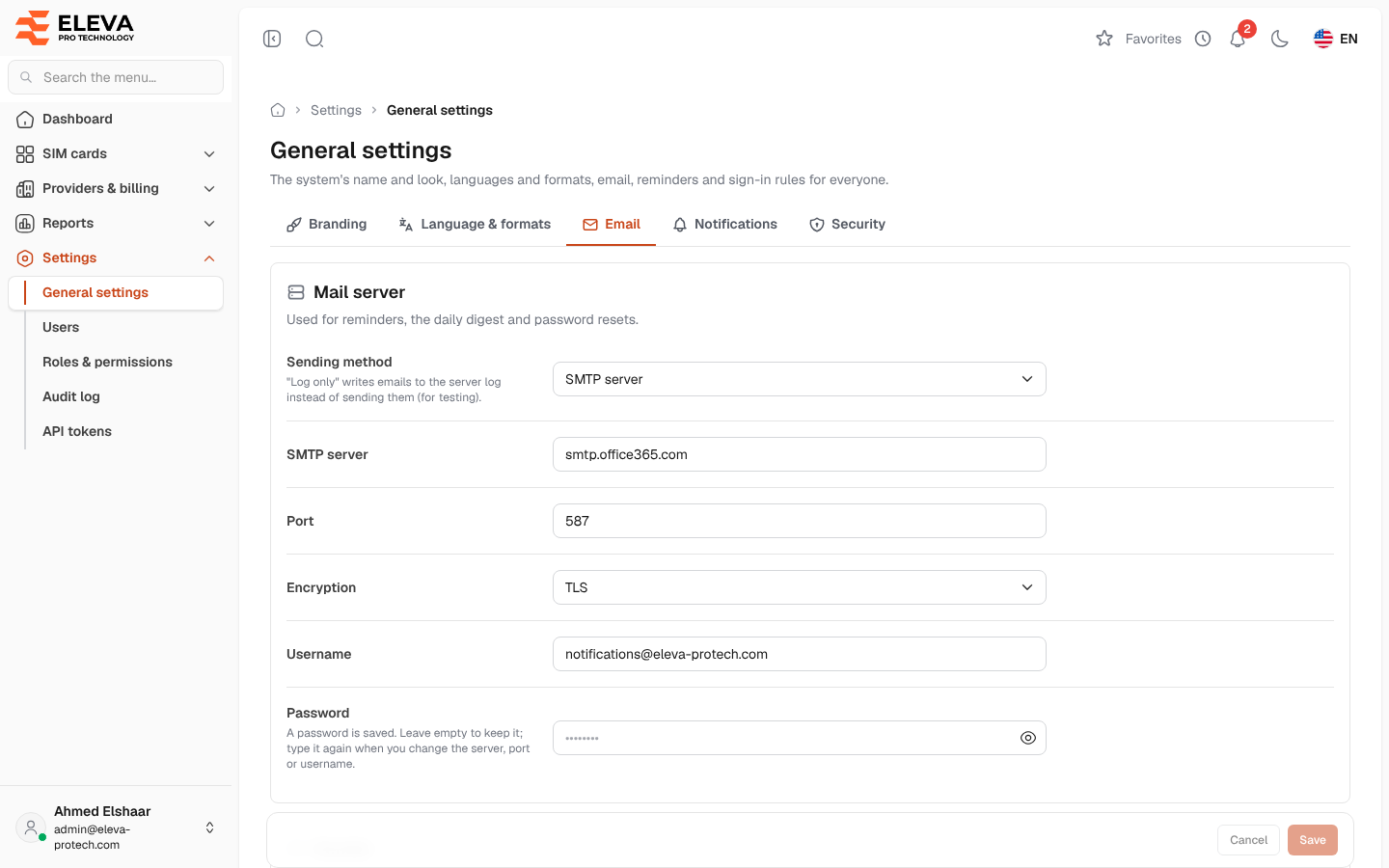This screenshot has width=1389, height=868.
Task: Open Settings breadcrumb link
Action: (x=336, y=110)
